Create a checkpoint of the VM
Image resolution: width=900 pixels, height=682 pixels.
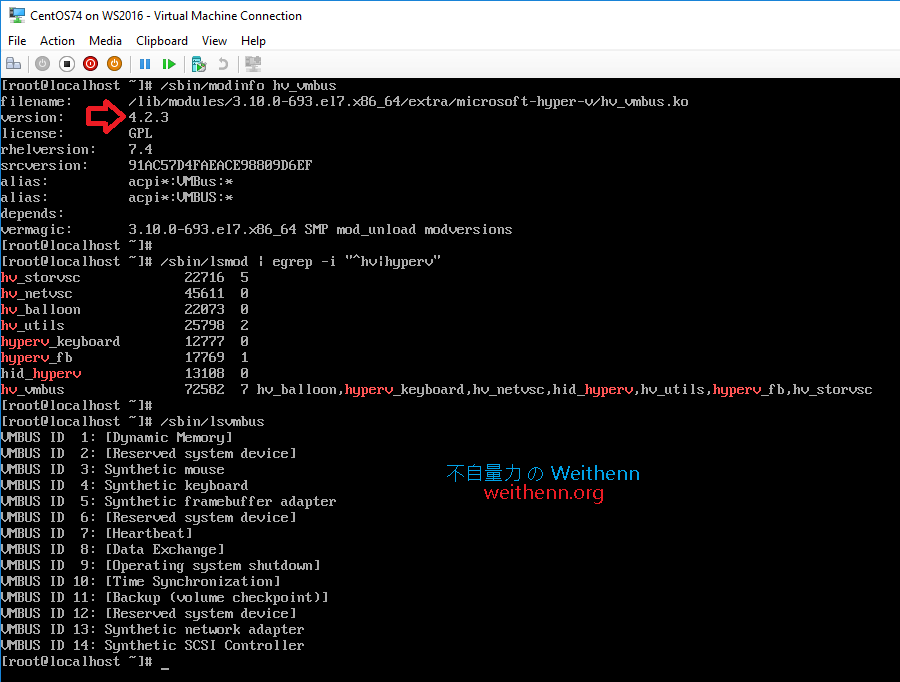click(198, 63)
